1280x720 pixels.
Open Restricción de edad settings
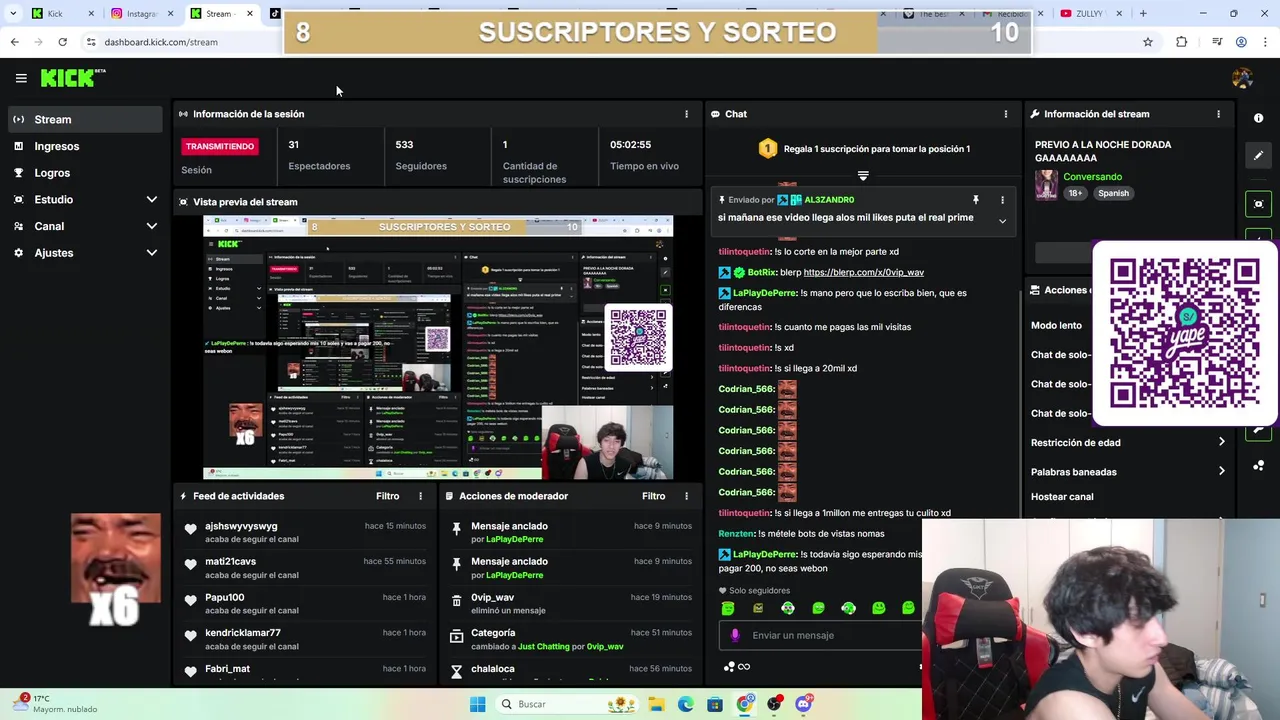1128,442
